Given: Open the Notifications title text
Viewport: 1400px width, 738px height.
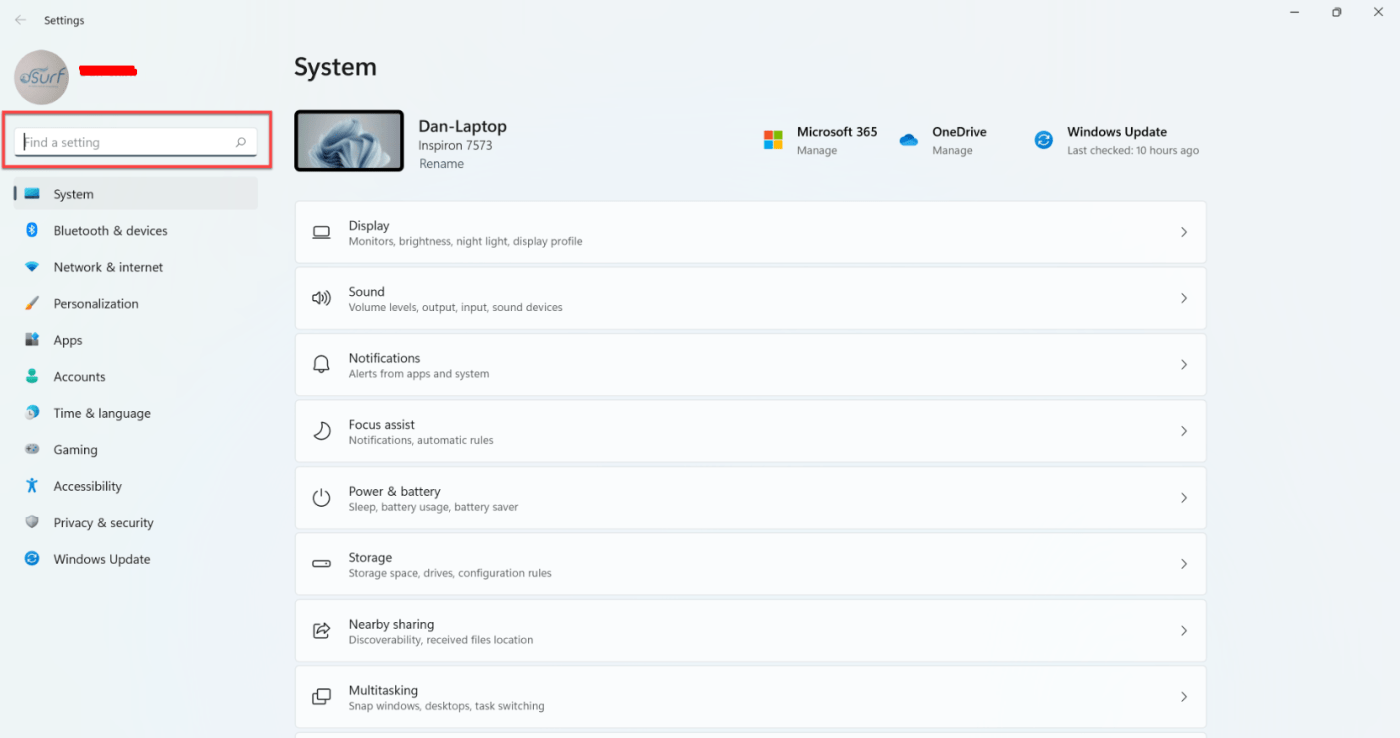Looking at the screenshot, I should [x=385, y=358].
